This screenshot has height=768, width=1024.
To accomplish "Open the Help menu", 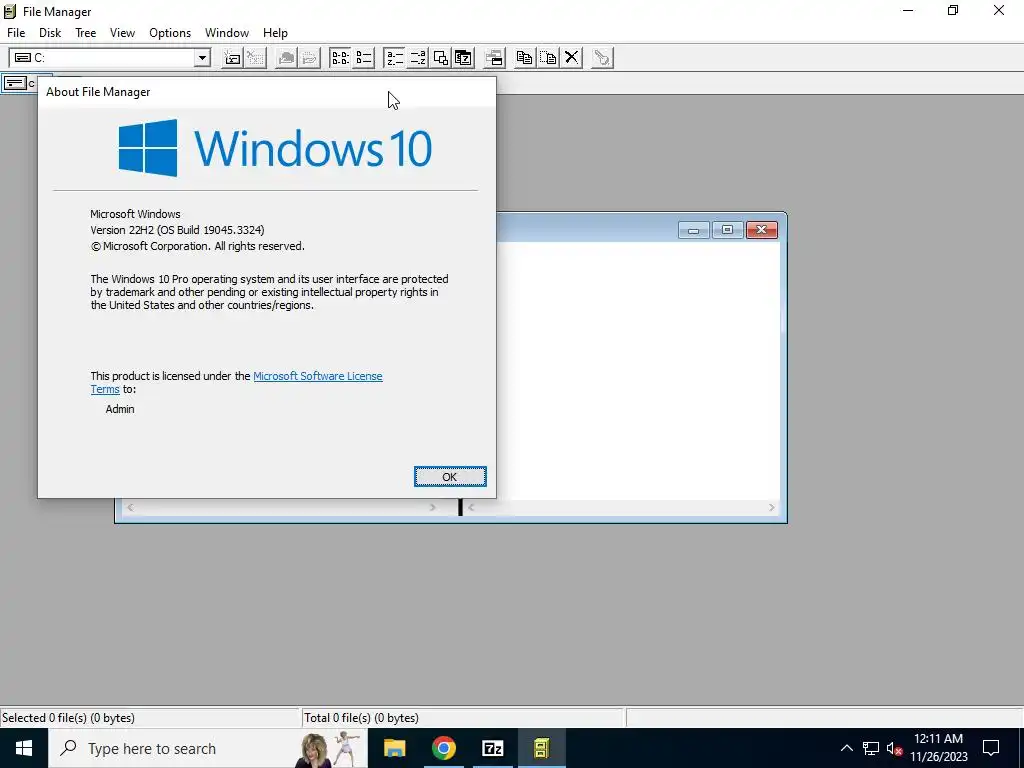I will (x=275, y=33).
